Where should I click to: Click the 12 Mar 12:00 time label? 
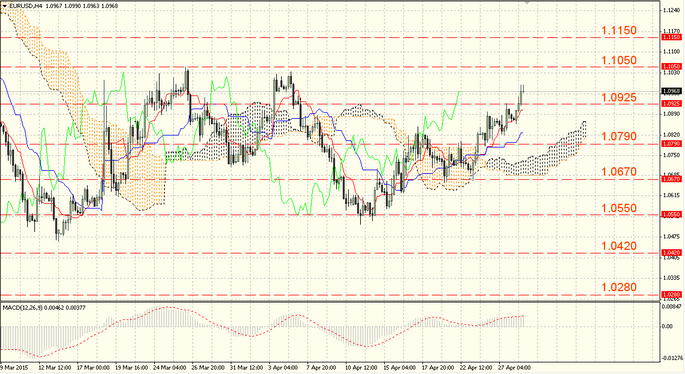(x=55, y=368)
